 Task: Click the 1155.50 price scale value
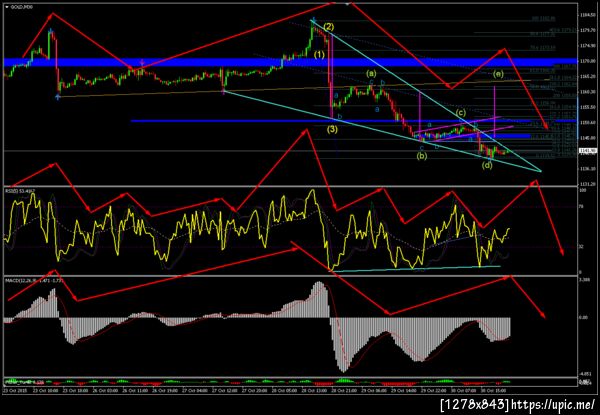(x=586, y=107)
